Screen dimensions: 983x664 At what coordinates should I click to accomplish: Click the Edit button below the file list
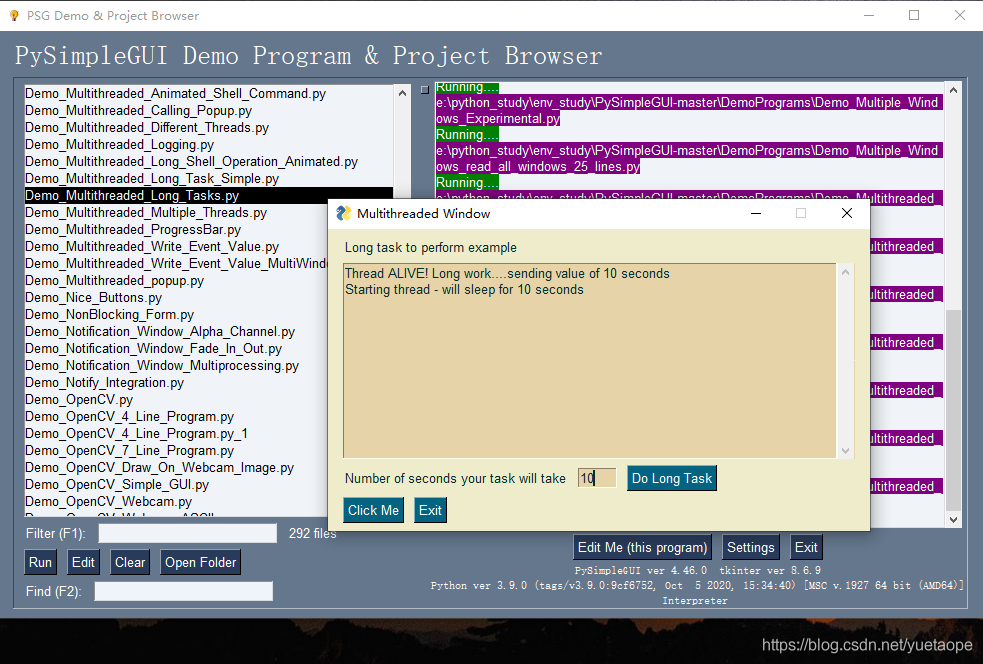[x=83, y=562]
